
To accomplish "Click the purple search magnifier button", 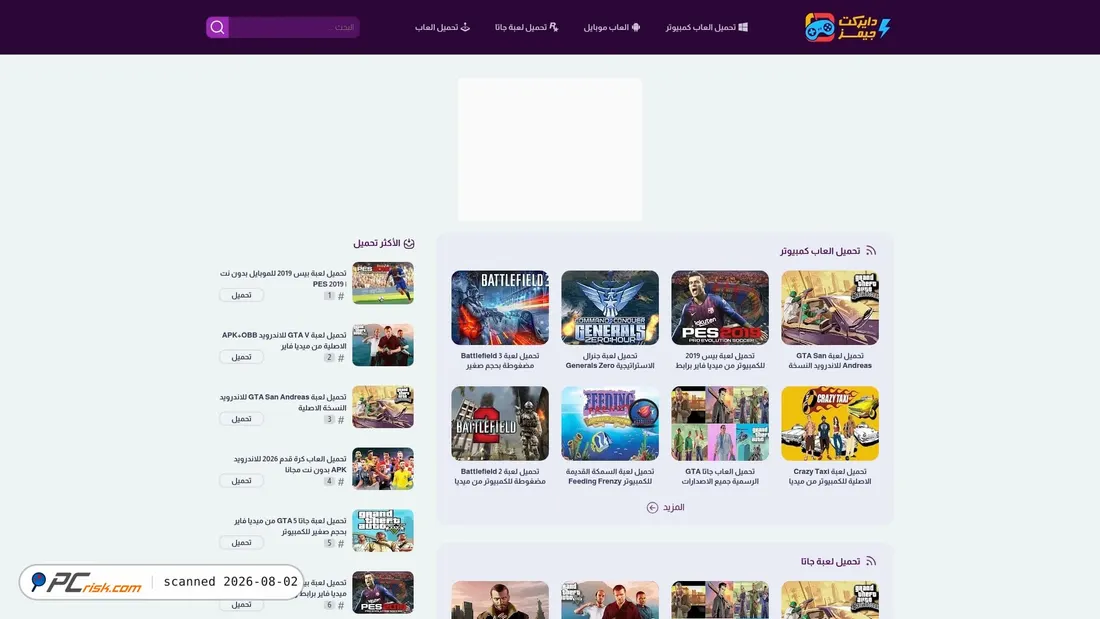I will [x=217, y=27].
